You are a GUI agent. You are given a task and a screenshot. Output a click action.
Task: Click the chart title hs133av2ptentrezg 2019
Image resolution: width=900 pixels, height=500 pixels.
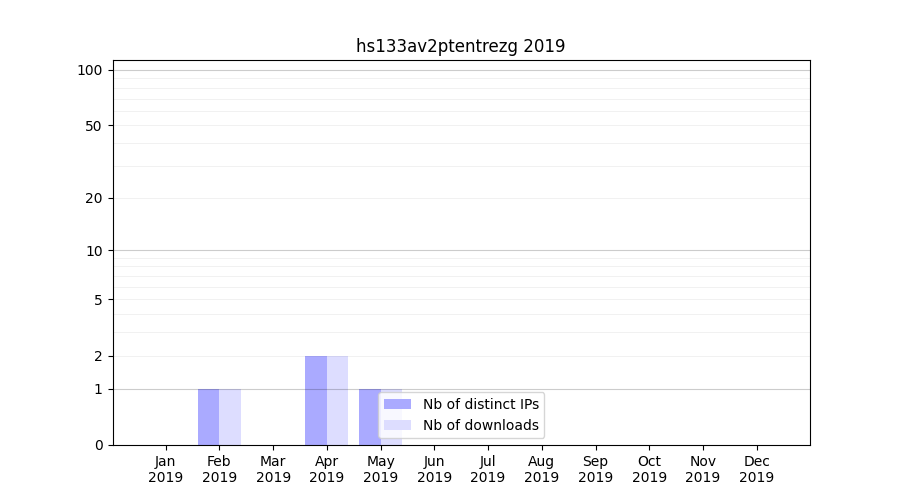pos(460,46)
